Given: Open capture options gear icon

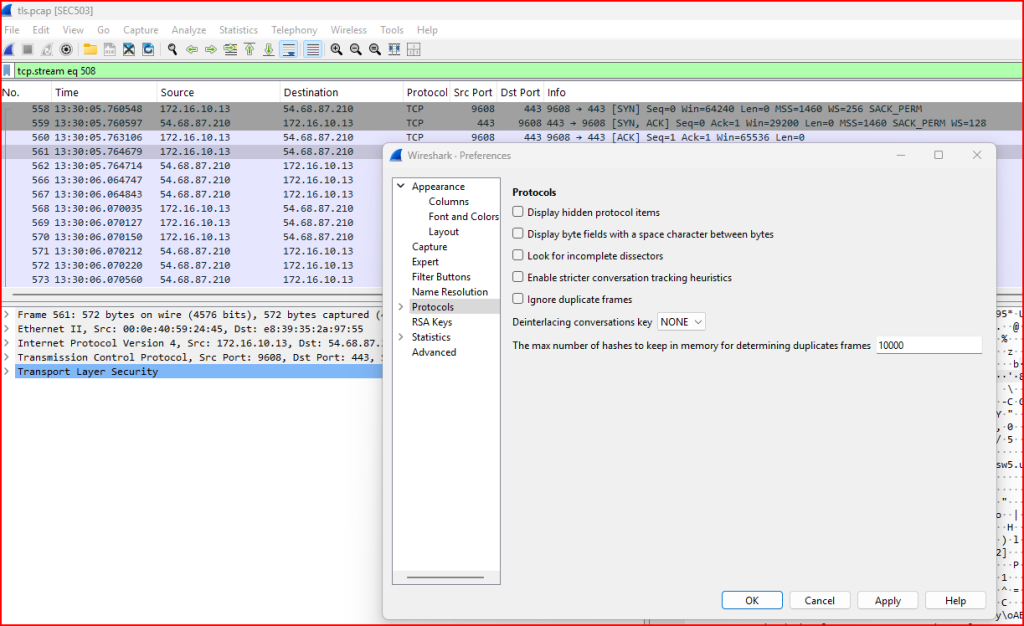Looking at the screenshot, I should point(66,50).
